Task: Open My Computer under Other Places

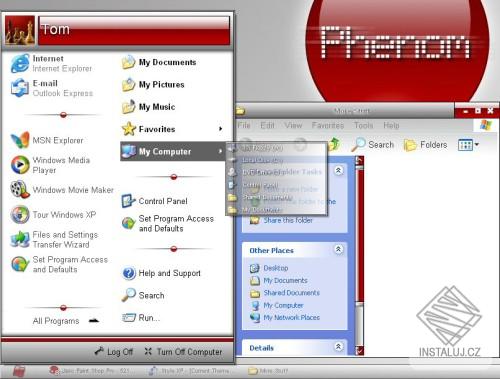Action: 277,305
